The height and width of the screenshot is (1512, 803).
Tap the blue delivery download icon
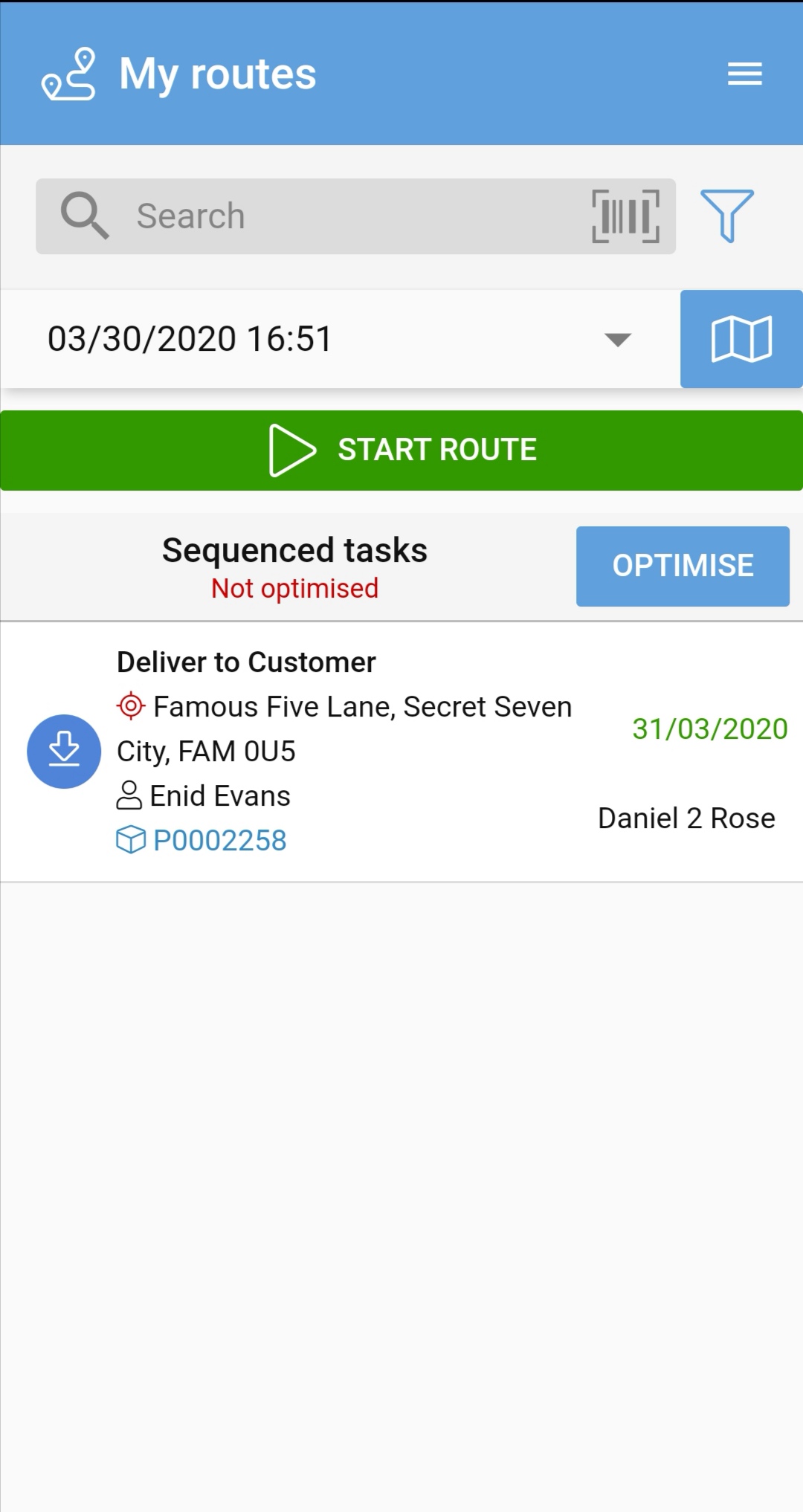[64, 751]
